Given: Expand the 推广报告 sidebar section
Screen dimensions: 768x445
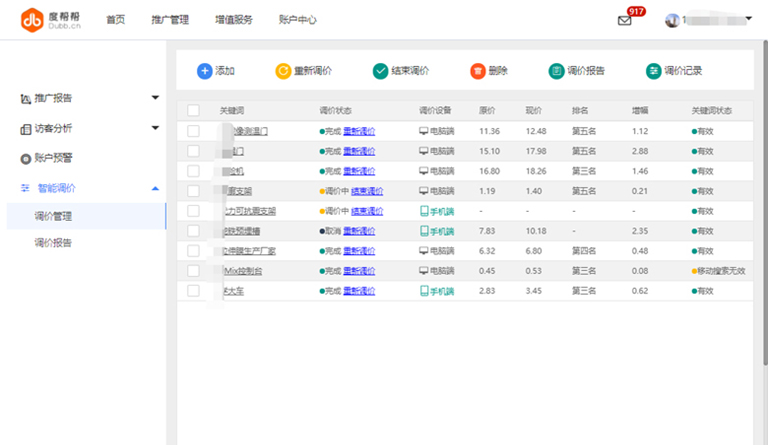Looking at the screenshot, I should tap(155, 98).
